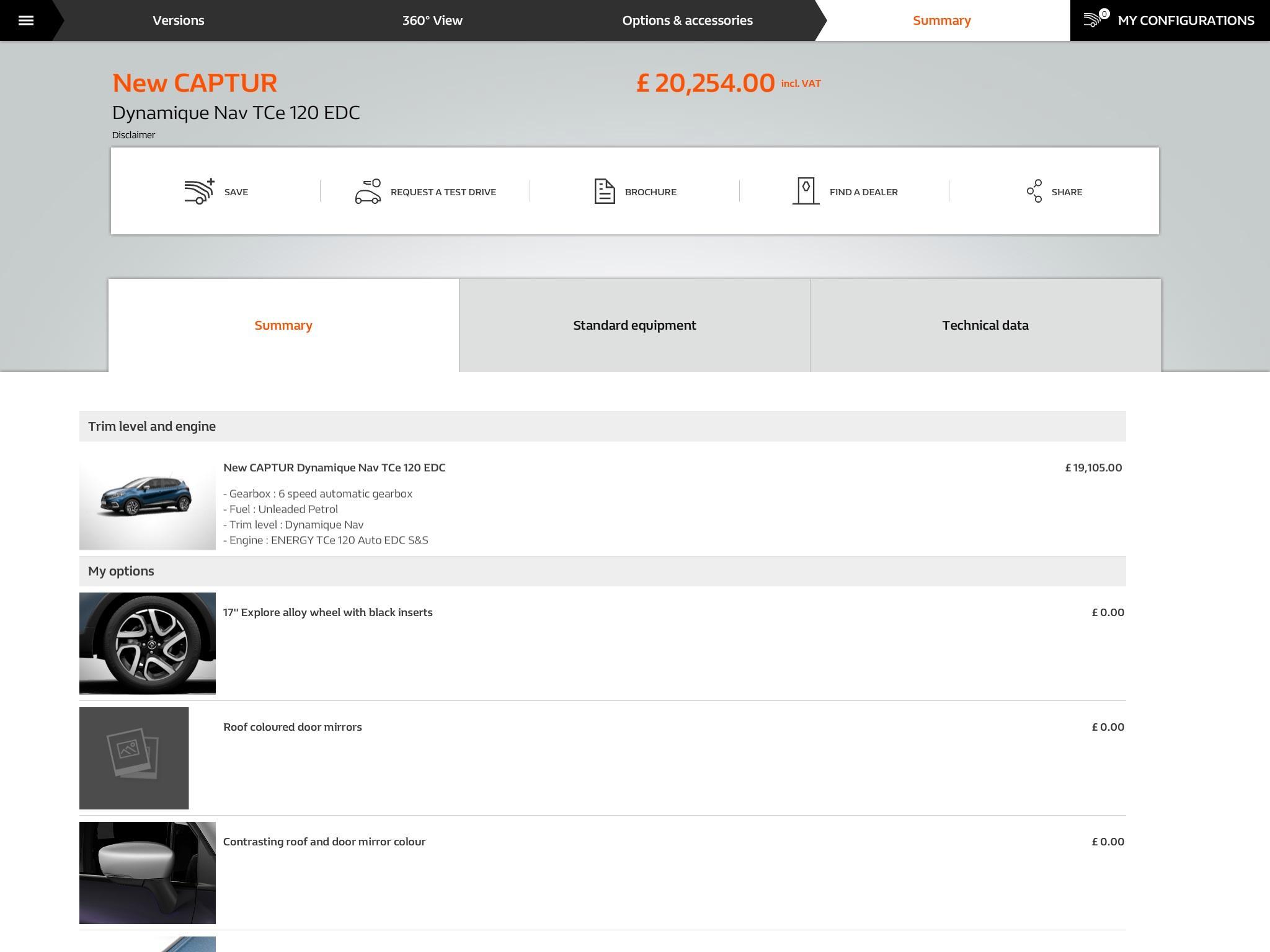Click the Request a Test Drive car icon
Viewport: 1270px width, 952px height.
pyautogui.click(x=368, y=192)
